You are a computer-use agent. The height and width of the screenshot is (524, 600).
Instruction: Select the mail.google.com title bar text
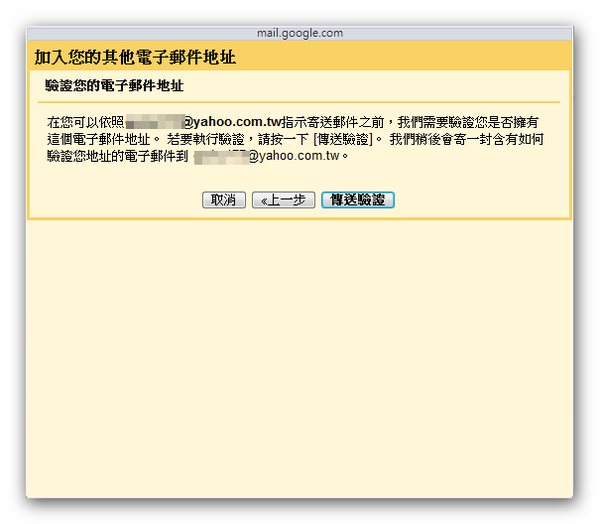click(x=300, y=33)
